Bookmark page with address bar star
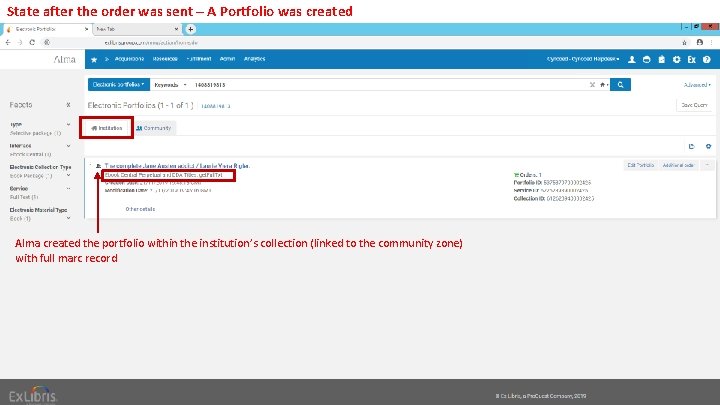 pos(684,43)
